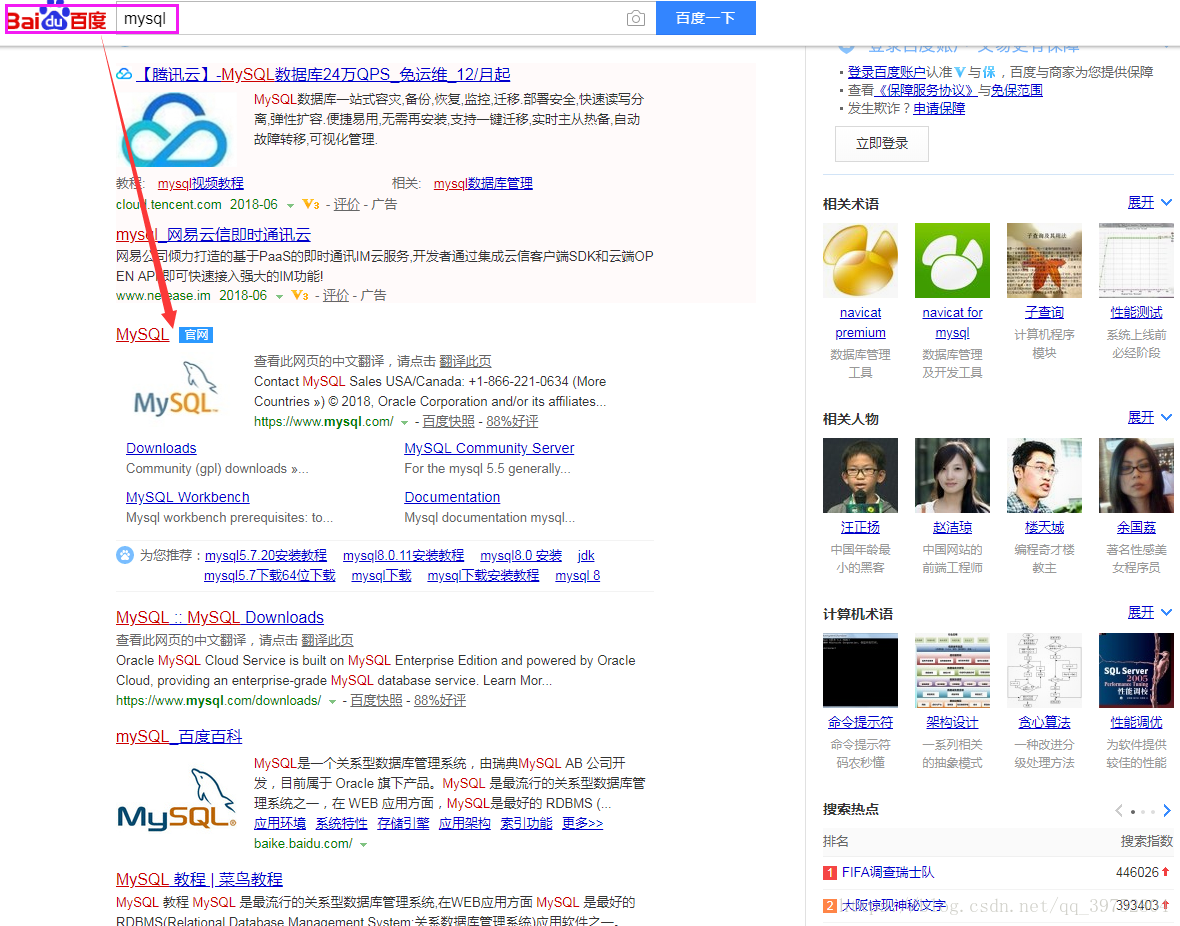Open dropdown arrow after baike.baidu.com/

click(x=363, y=845)
